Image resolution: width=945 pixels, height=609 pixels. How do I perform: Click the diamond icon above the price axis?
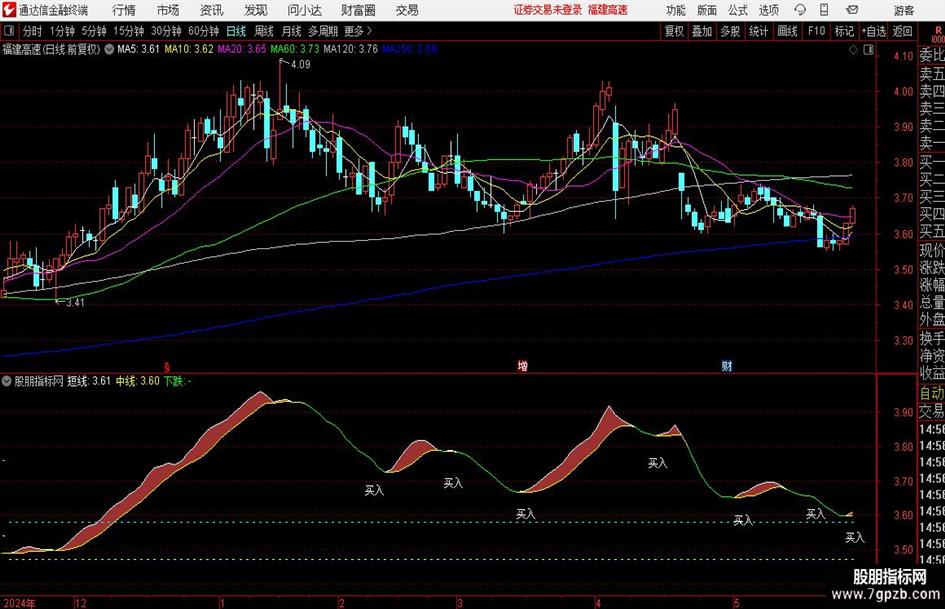click(853, 50)
